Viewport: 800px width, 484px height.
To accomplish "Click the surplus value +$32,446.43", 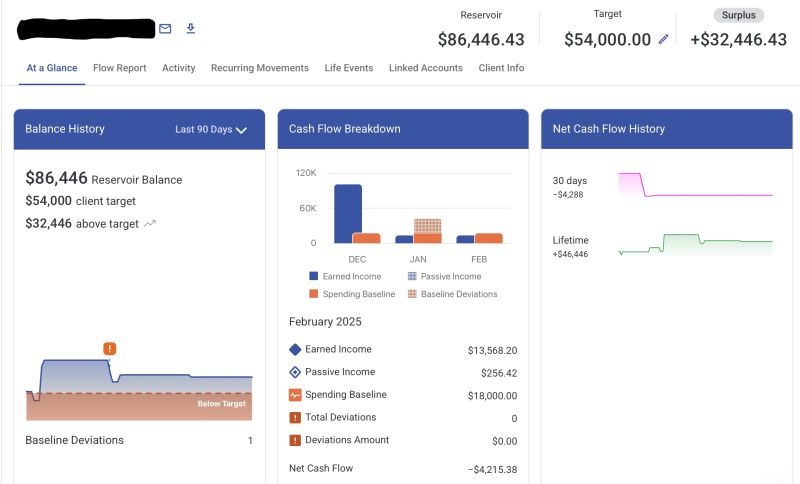I will pos(738,39).
